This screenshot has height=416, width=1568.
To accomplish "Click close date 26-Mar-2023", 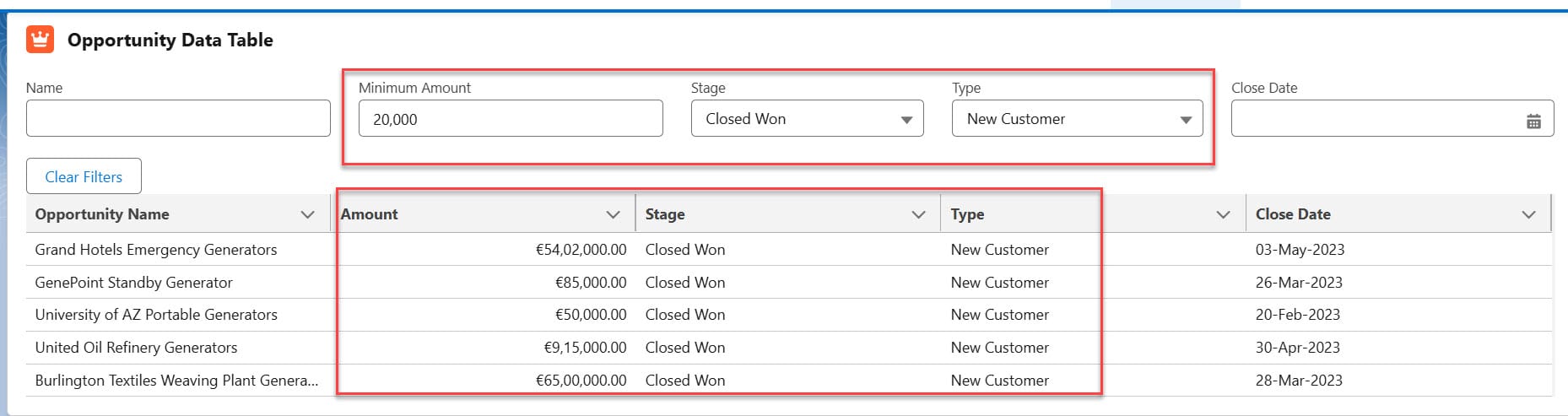I will (1299, 283).
